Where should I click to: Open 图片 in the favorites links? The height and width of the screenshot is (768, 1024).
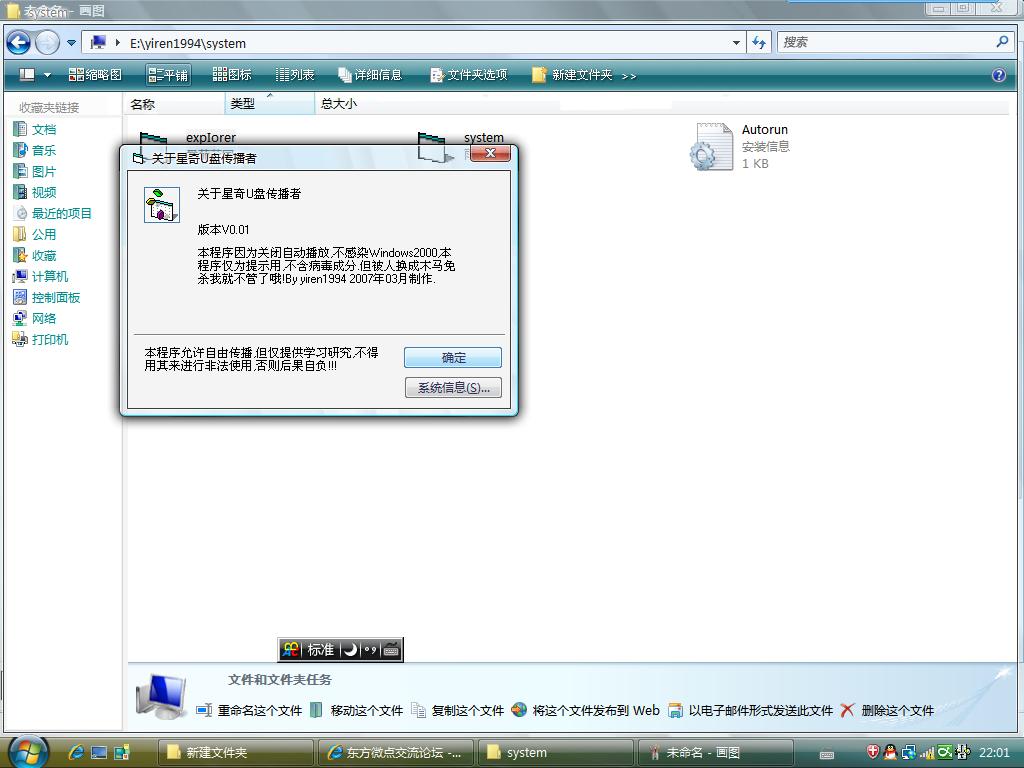(x=35, y=171)
